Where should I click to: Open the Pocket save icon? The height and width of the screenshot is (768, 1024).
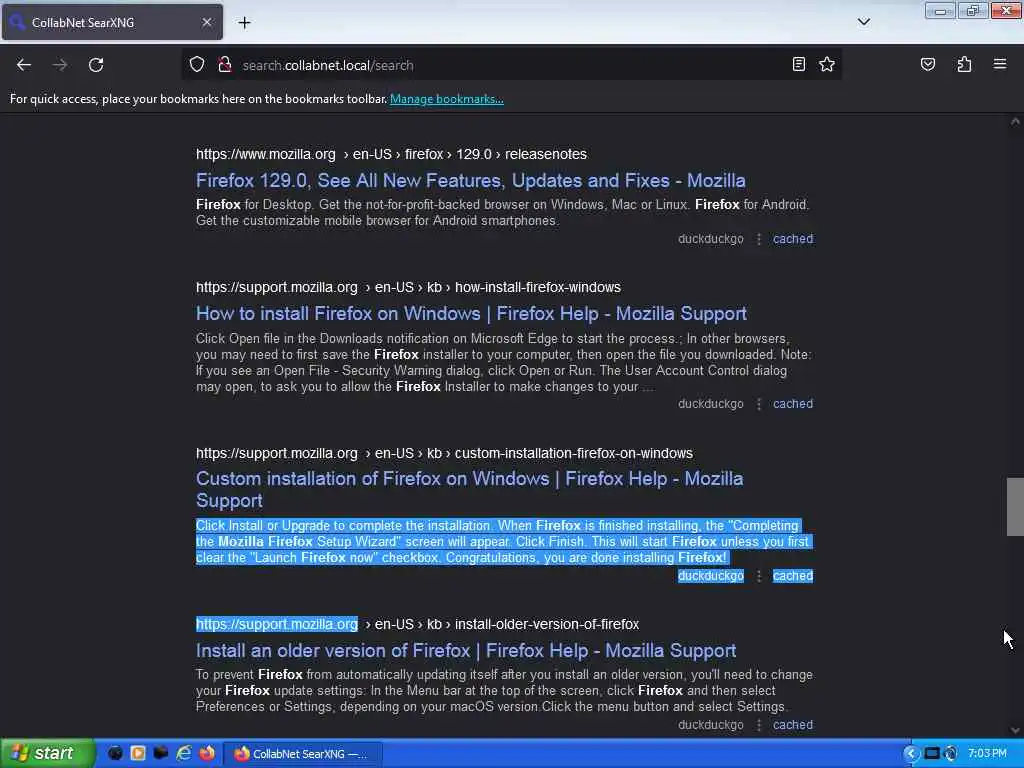coord(927,64)
